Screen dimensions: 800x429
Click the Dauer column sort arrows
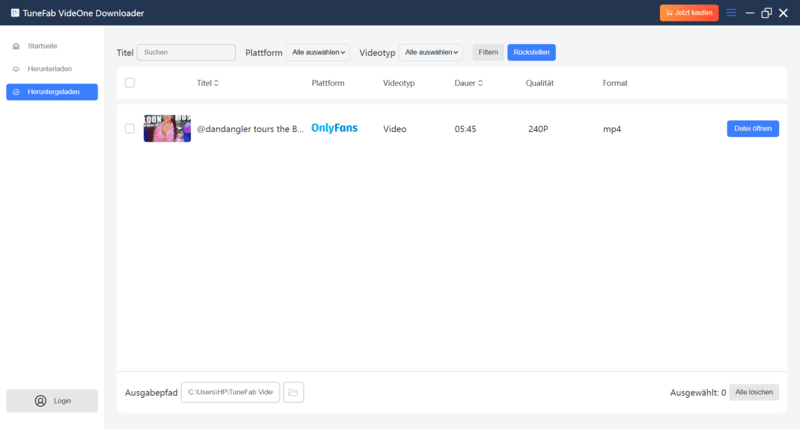(x=480, y=83)
